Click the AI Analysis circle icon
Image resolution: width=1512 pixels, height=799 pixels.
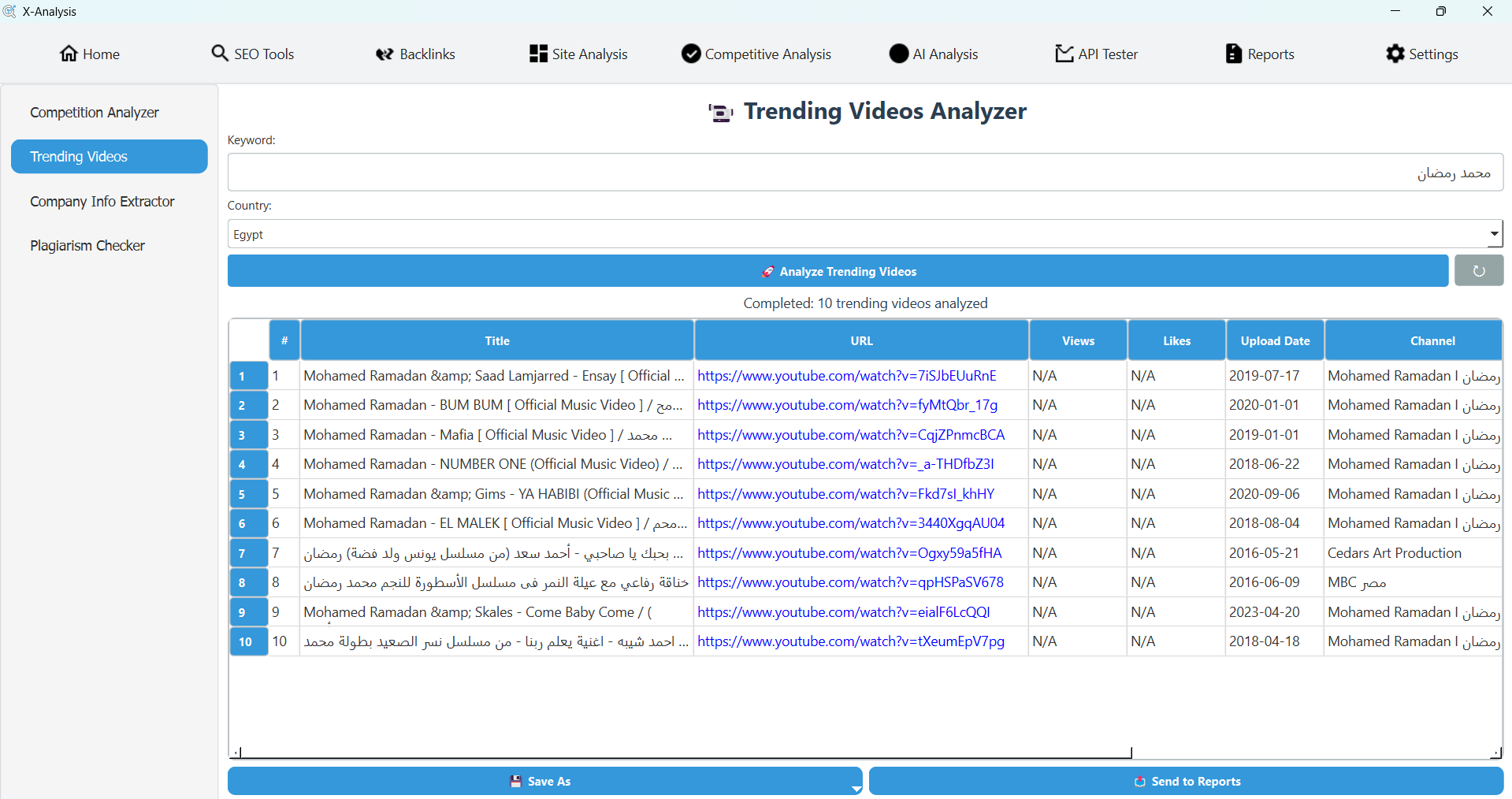[x=899, y=54]
